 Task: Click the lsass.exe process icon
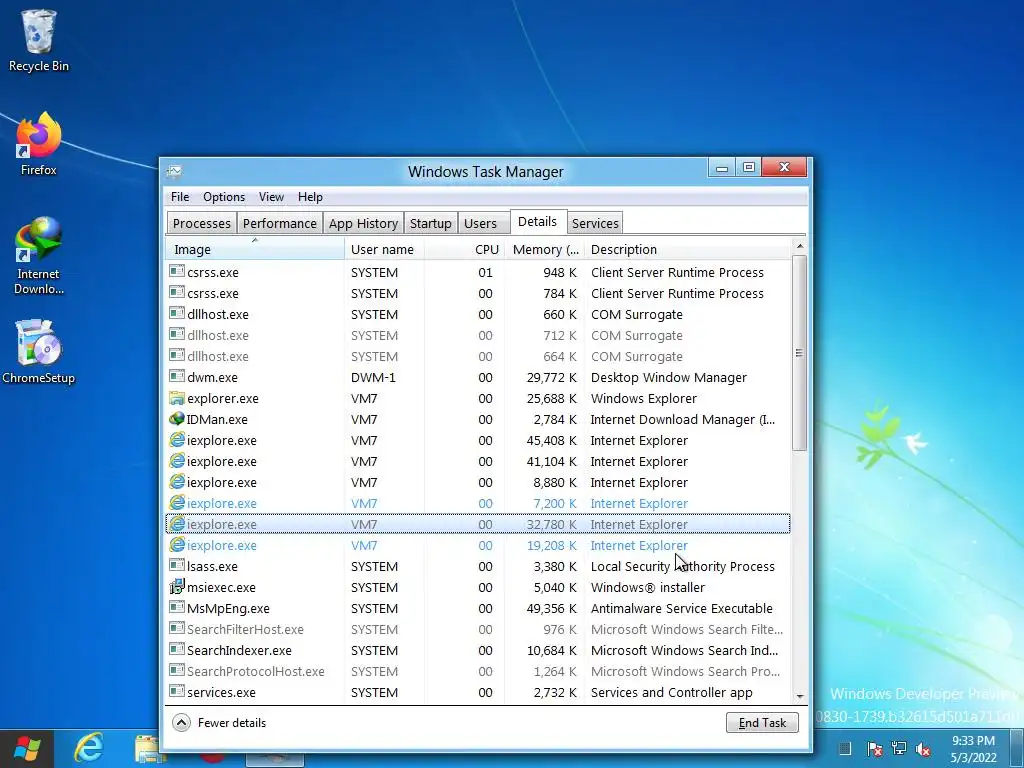[176, 565]
